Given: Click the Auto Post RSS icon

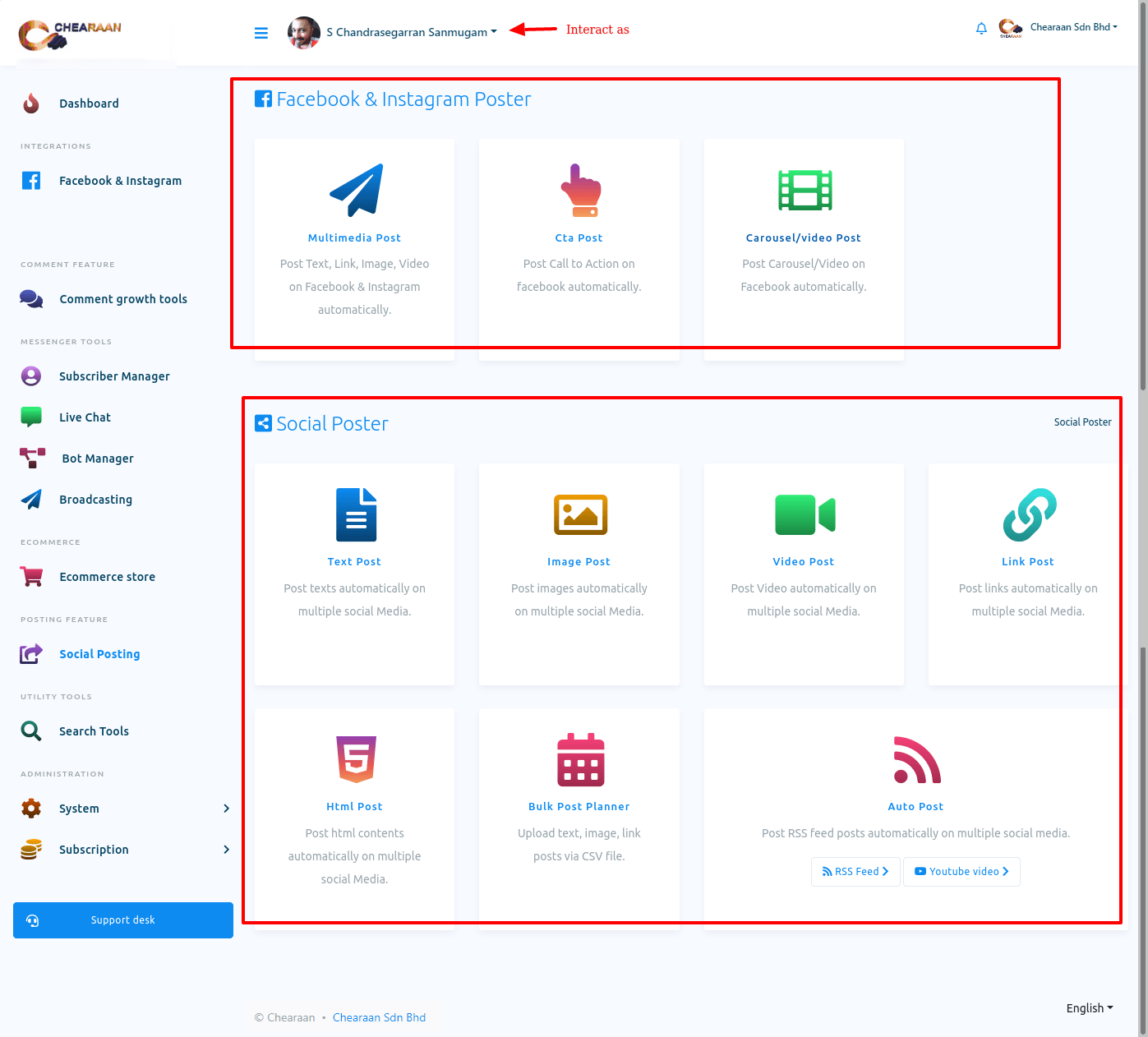Looking at the screenshot, I should point(916,759).
